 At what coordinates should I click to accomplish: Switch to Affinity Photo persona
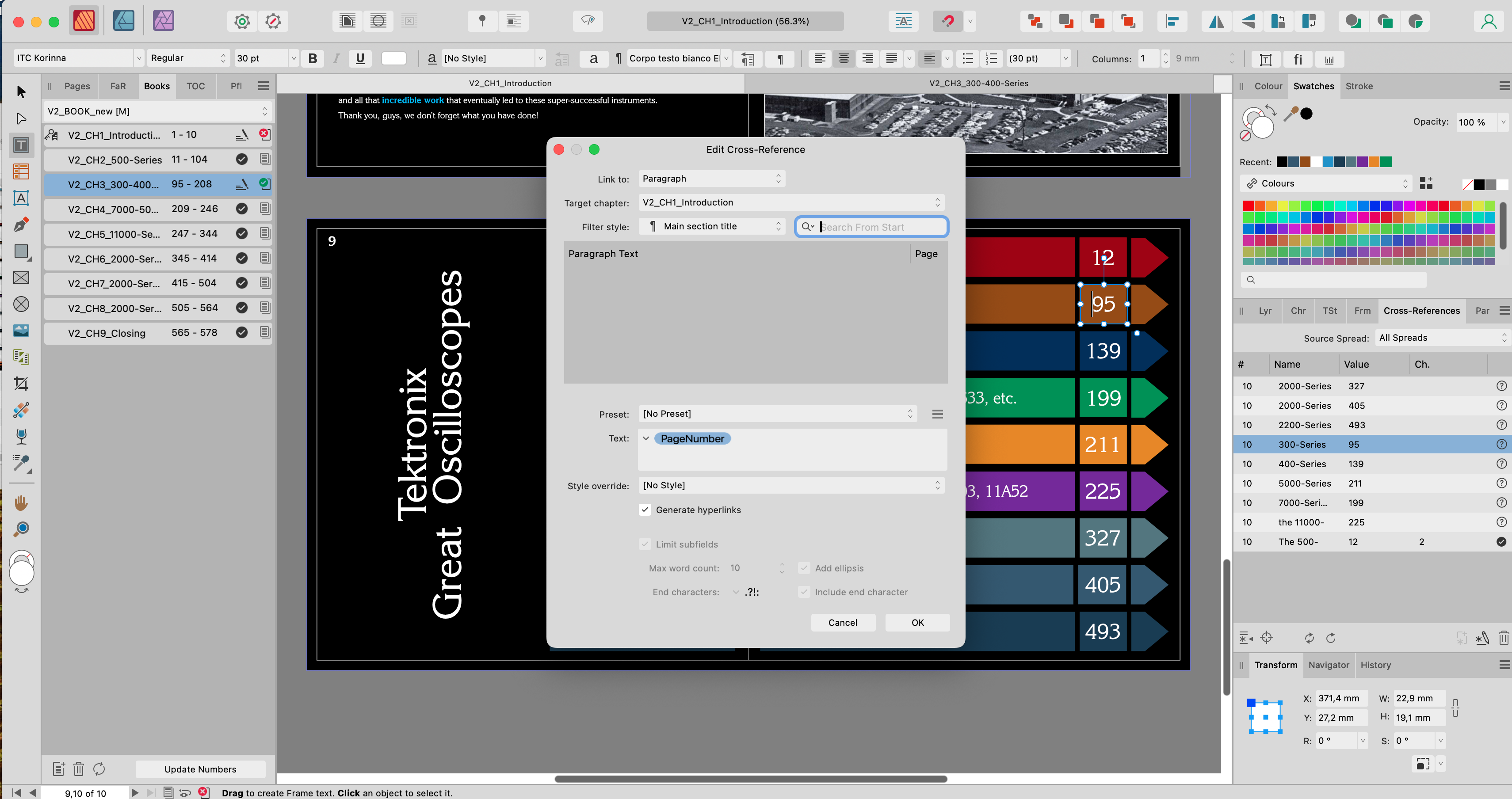(163, 21)
